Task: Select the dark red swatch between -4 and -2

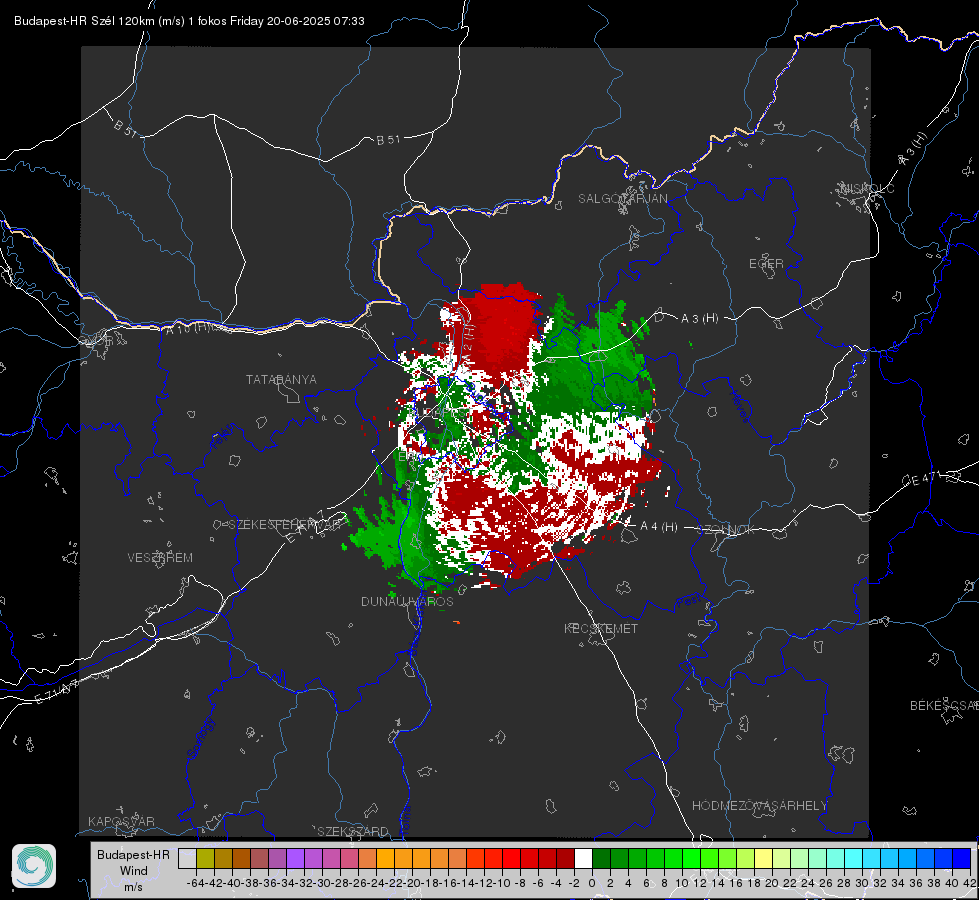Action: 565,858
